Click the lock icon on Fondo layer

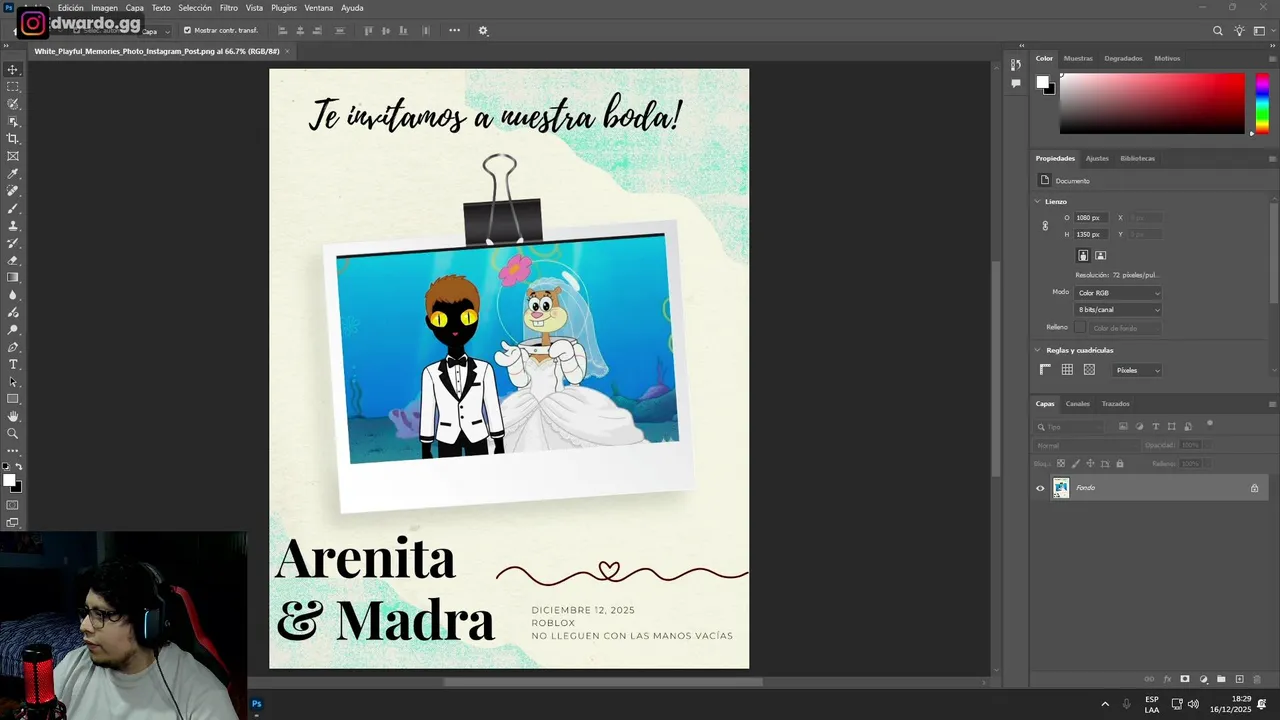point(1254,488)
